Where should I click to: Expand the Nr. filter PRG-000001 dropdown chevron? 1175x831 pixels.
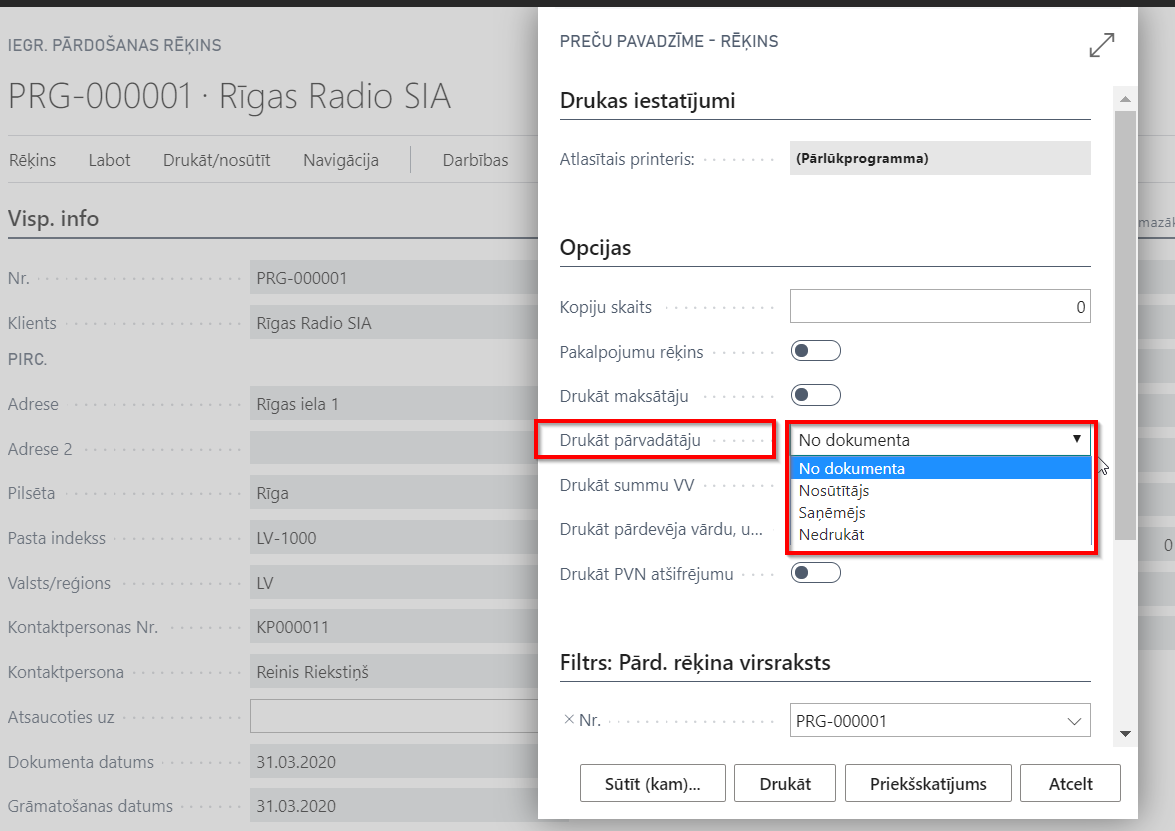point(1074,721)
